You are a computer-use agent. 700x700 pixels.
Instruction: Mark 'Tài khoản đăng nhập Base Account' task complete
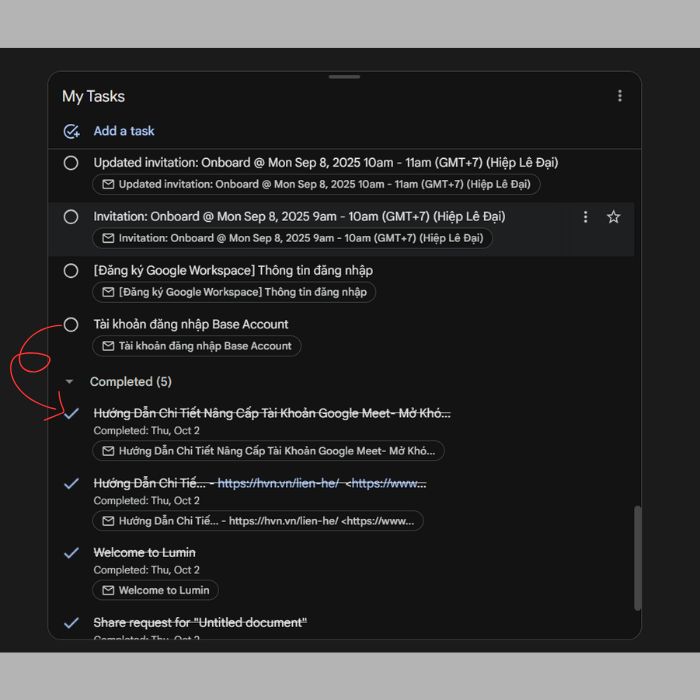(x=71, y=325)
